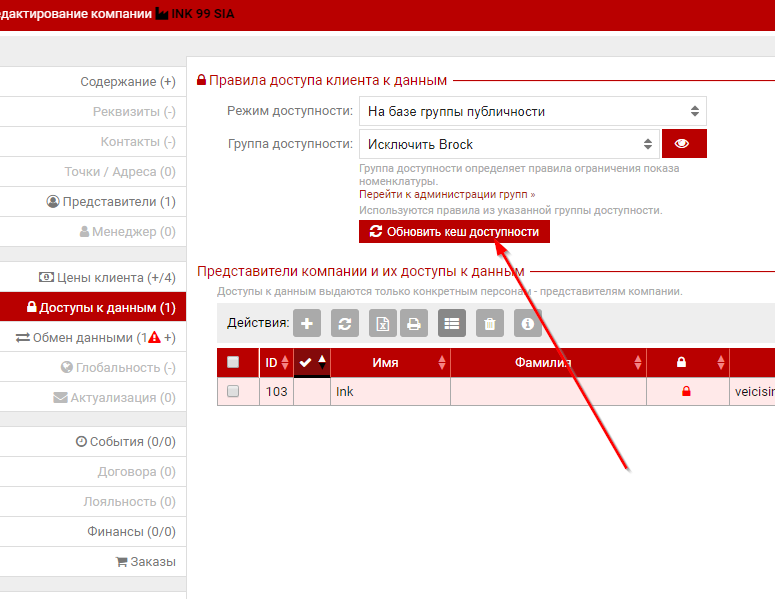This screenshot has width=775, height=599.
Task: Click the eye button beside Исключить Brock
Action: 684,144
